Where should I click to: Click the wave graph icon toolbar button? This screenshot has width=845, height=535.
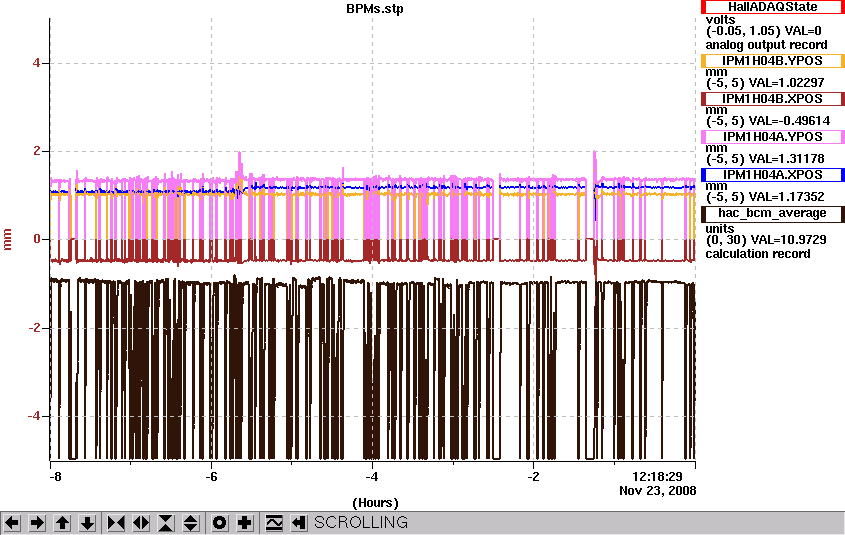click(274, 523)
